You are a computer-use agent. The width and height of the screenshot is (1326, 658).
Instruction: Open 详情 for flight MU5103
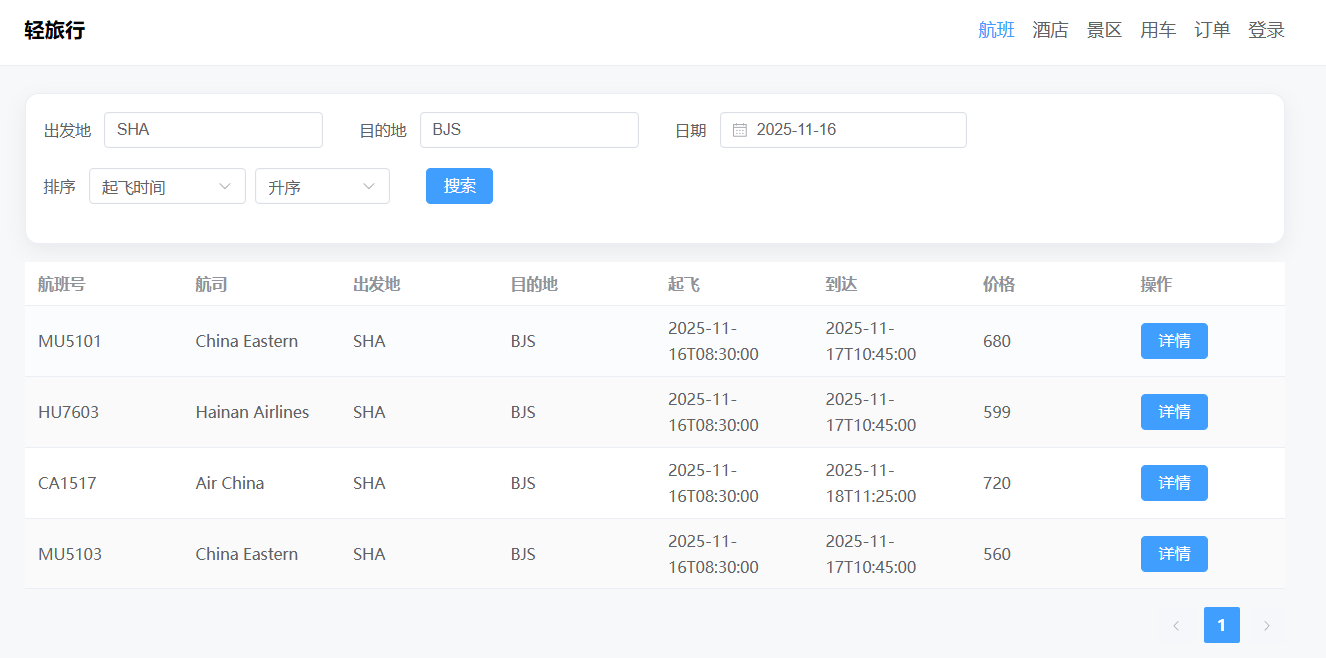tap(1174, 554)
